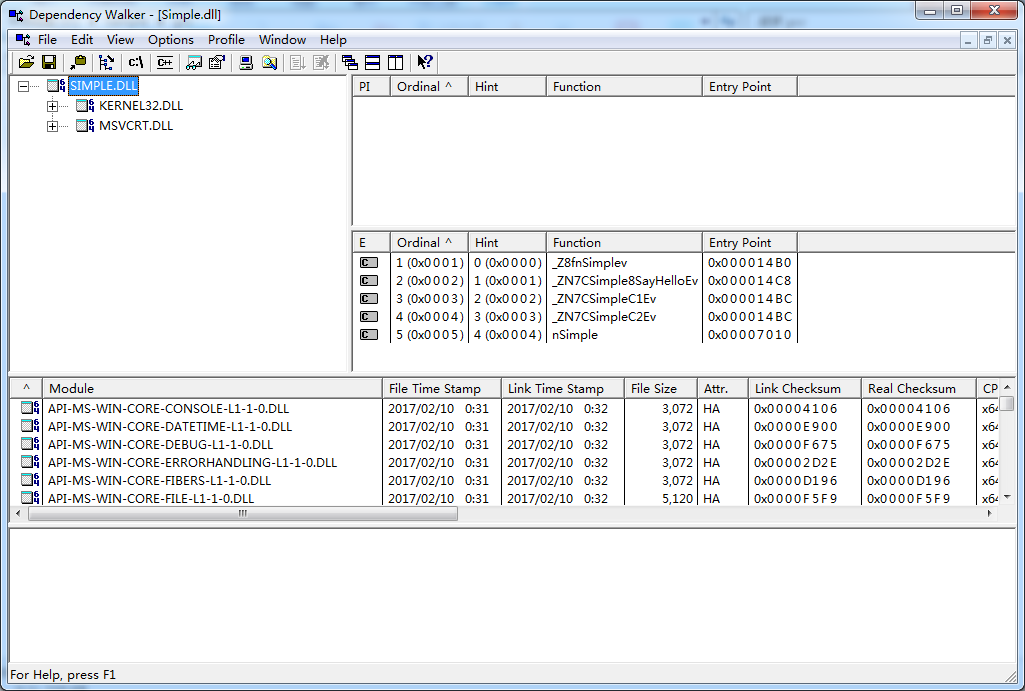The height and width of the screenshot is (691, 1025).
Task: Toggle the Full Paths c:\ icon
Action: 135,62
